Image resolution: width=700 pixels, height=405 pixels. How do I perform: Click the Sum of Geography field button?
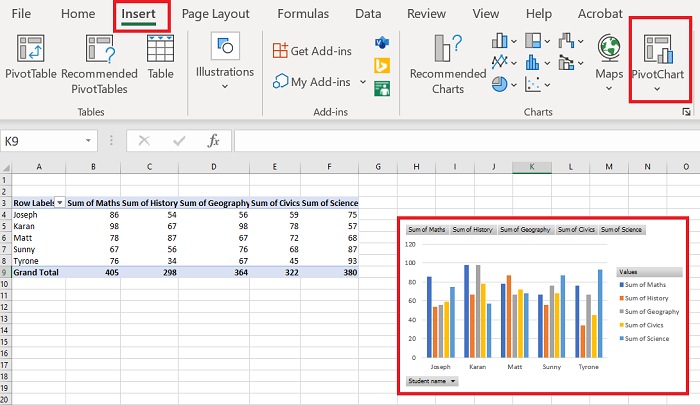(525, 230)
